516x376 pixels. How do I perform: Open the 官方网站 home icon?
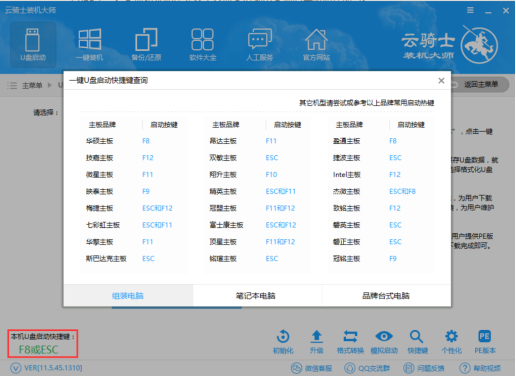click(316, 44)
